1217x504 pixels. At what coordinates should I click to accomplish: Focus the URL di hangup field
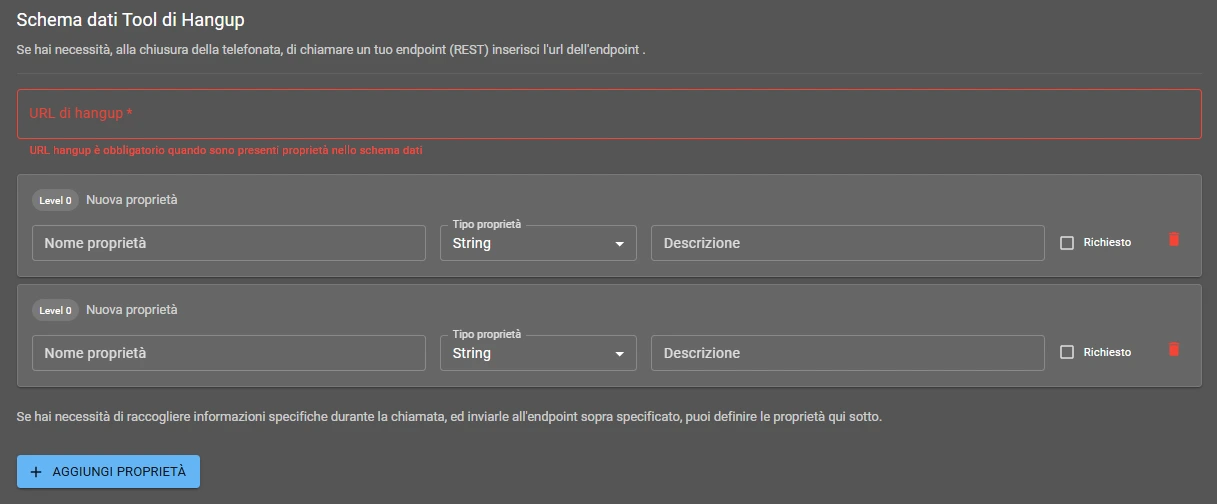608,114
